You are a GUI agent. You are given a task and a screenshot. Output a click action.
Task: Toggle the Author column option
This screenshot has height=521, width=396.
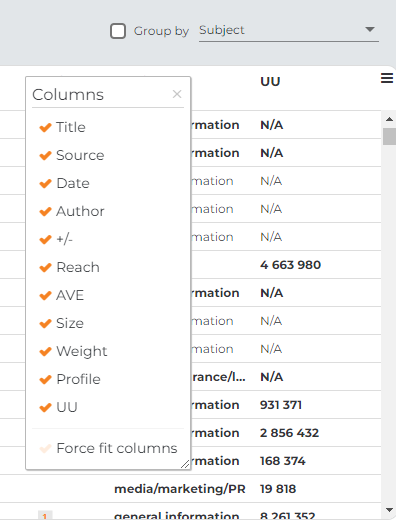click(x=72, y=211)
